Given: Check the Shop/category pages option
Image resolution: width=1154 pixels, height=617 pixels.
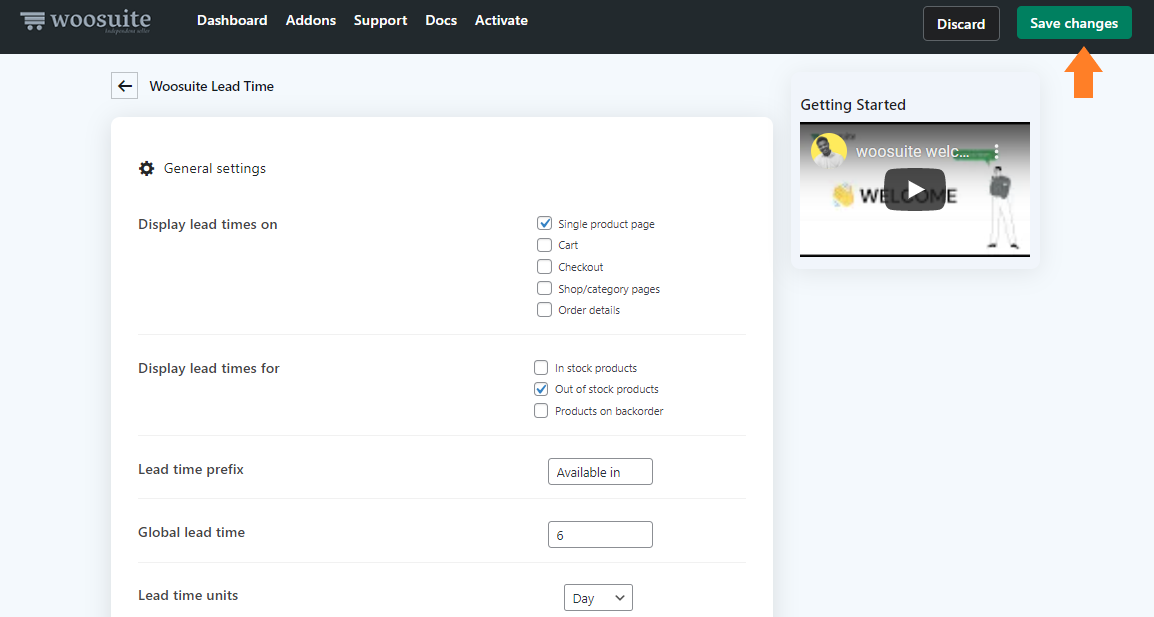Looking at the screenshot, I should point(545,289).
